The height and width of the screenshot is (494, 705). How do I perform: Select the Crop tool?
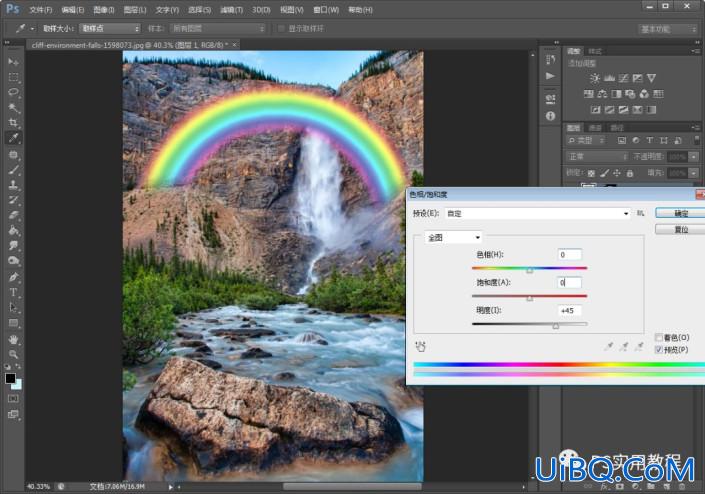pyautogui.click(x=13, y=123)
